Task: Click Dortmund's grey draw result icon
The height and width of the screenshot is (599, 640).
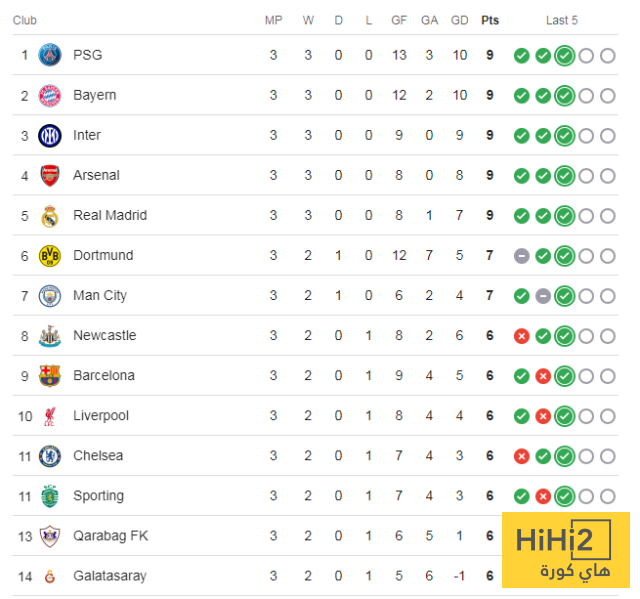Action: 521,255
